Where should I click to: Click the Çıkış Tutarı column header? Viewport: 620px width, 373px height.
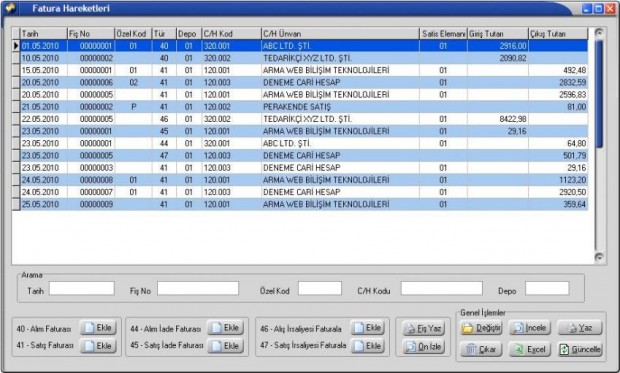[x=558, y=34]
